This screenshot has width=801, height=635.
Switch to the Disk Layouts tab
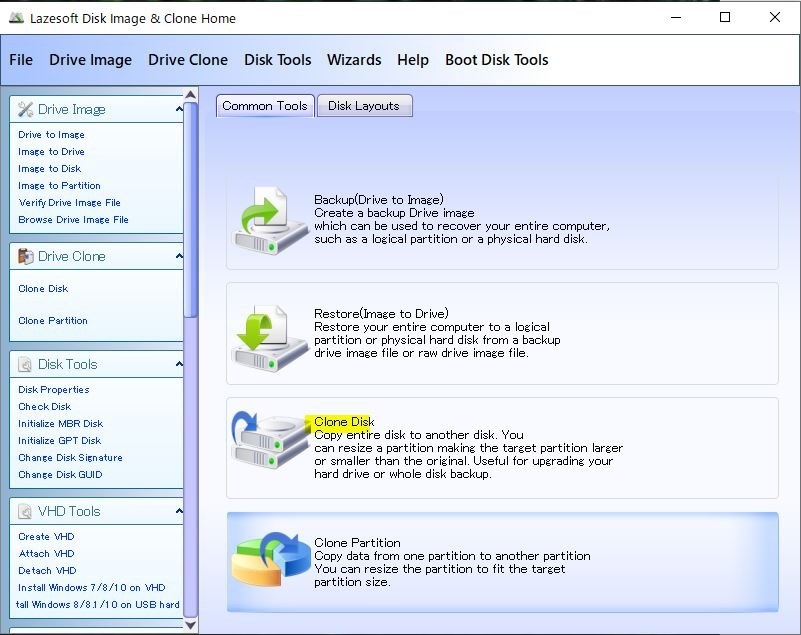coord(364,106)
